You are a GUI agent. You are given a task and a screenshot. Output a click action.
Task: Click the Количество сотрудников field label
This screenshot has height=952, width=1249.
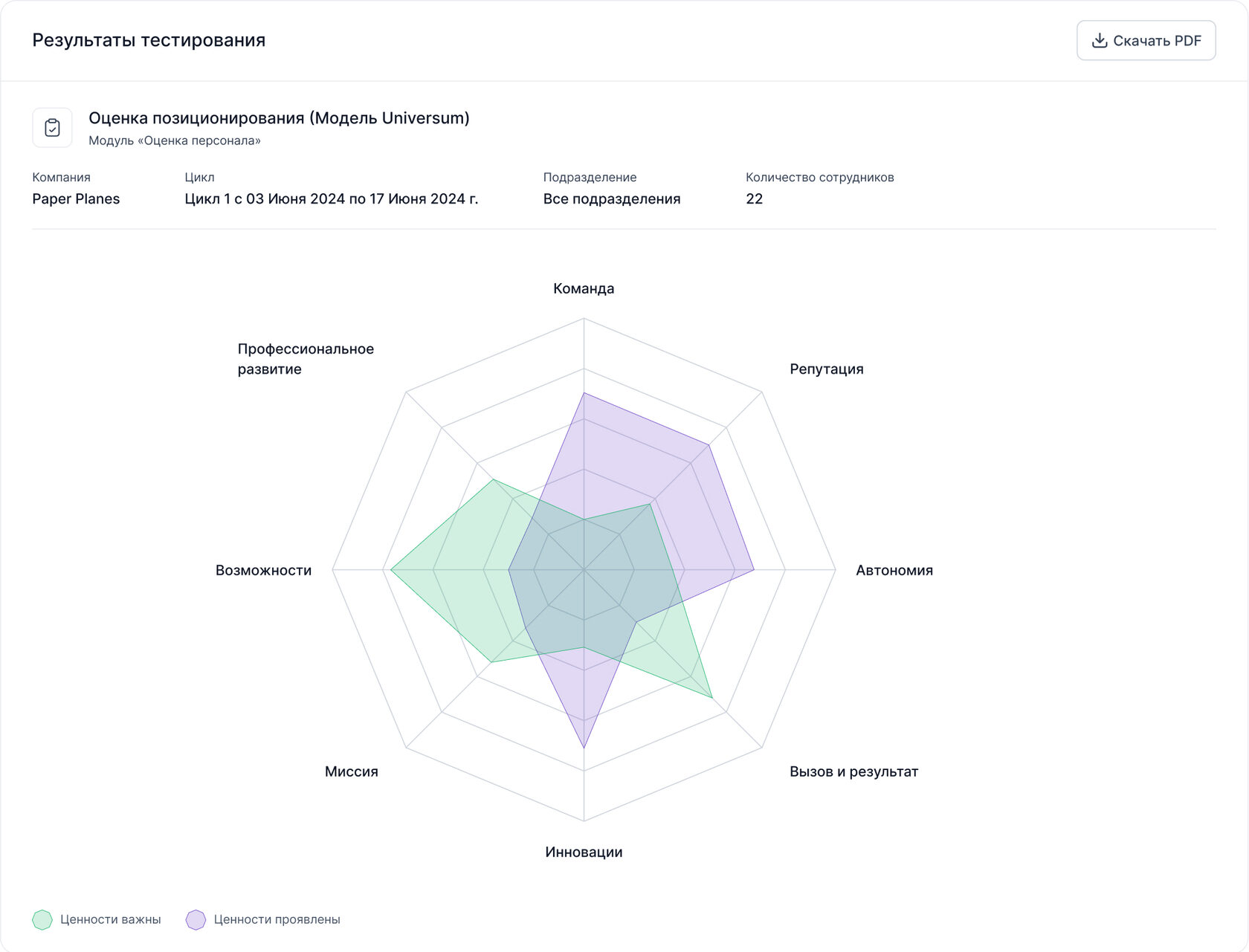pos(819,177)
